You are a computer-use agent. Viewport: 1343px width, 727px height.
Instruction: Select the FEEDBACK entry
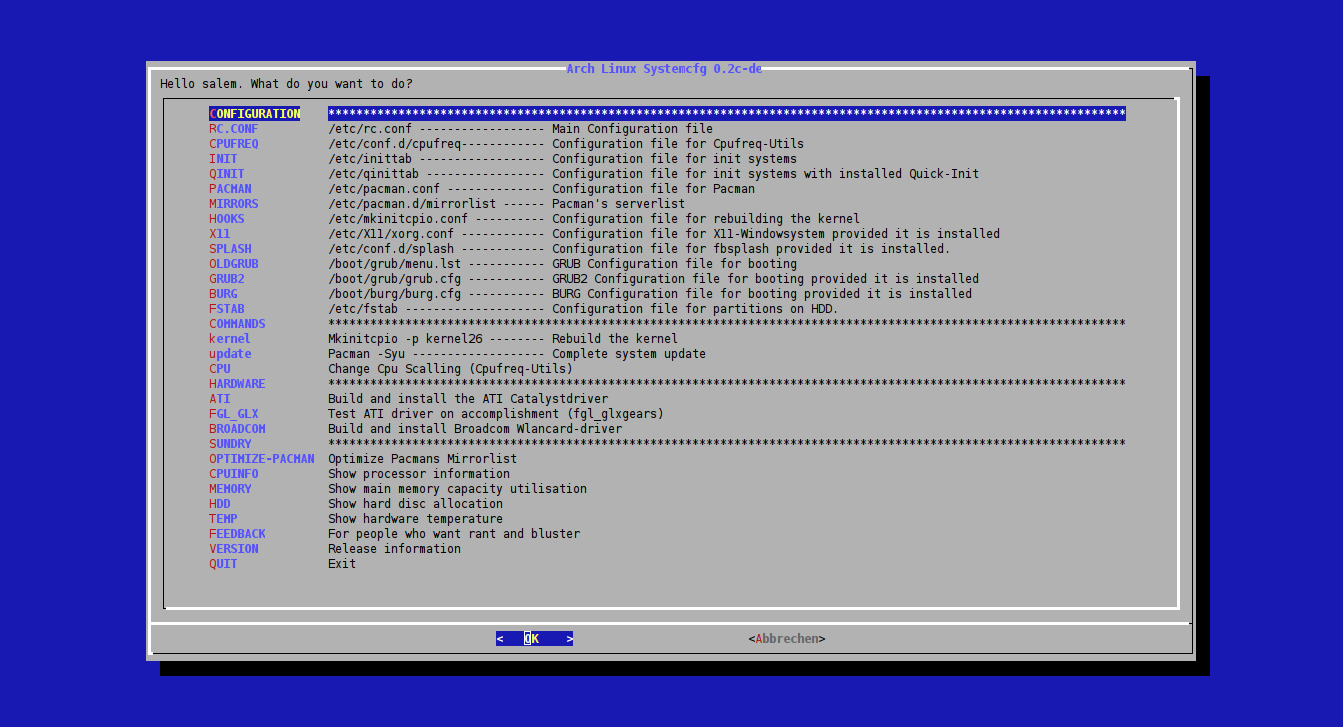point(237,534)
